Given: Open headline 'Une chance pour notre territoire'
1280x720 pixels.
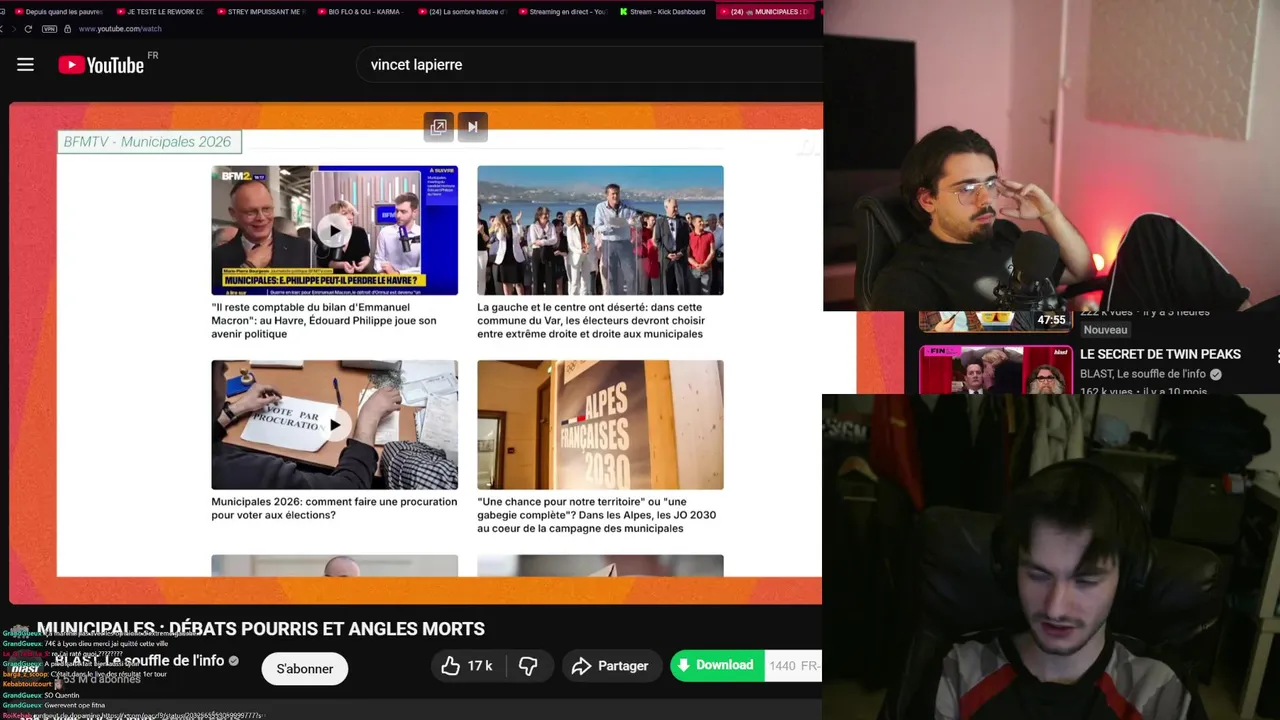Looking at the screenshot, I should [597, 515].
